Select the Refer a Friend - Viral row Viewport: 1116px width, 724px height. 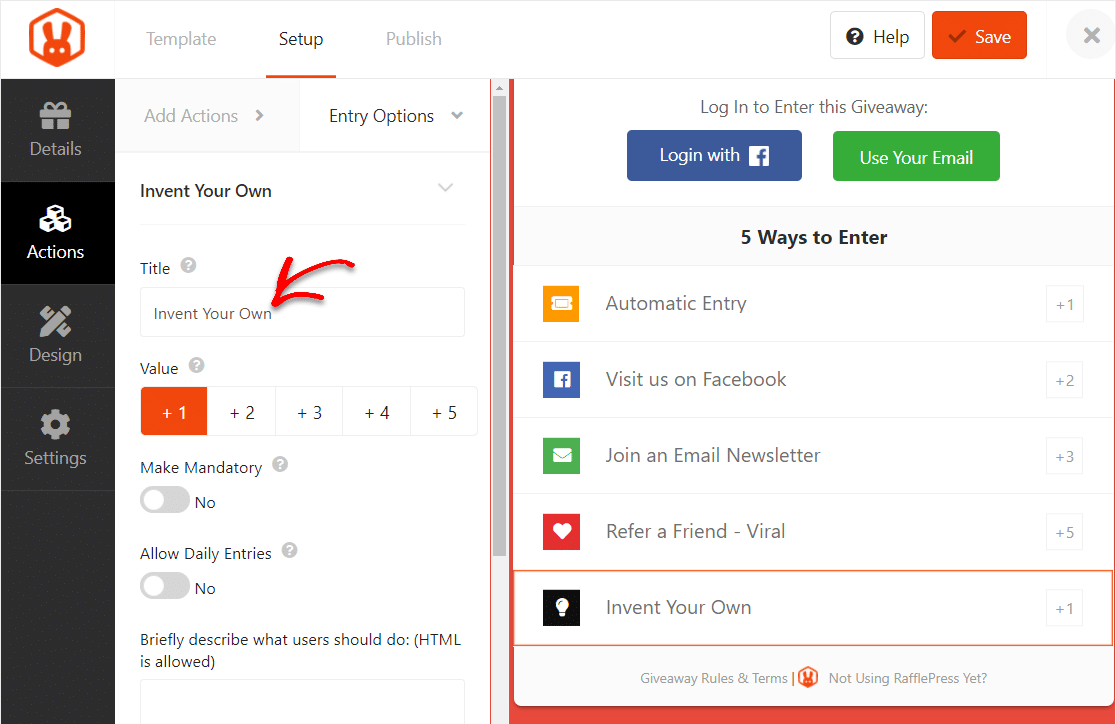[x=813, y=532]
